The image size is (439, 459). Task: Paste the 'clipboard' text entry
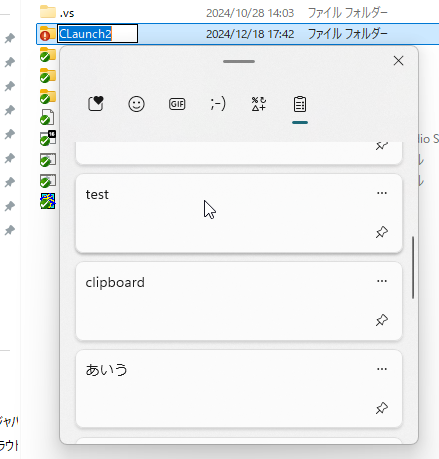pos(239,301)
